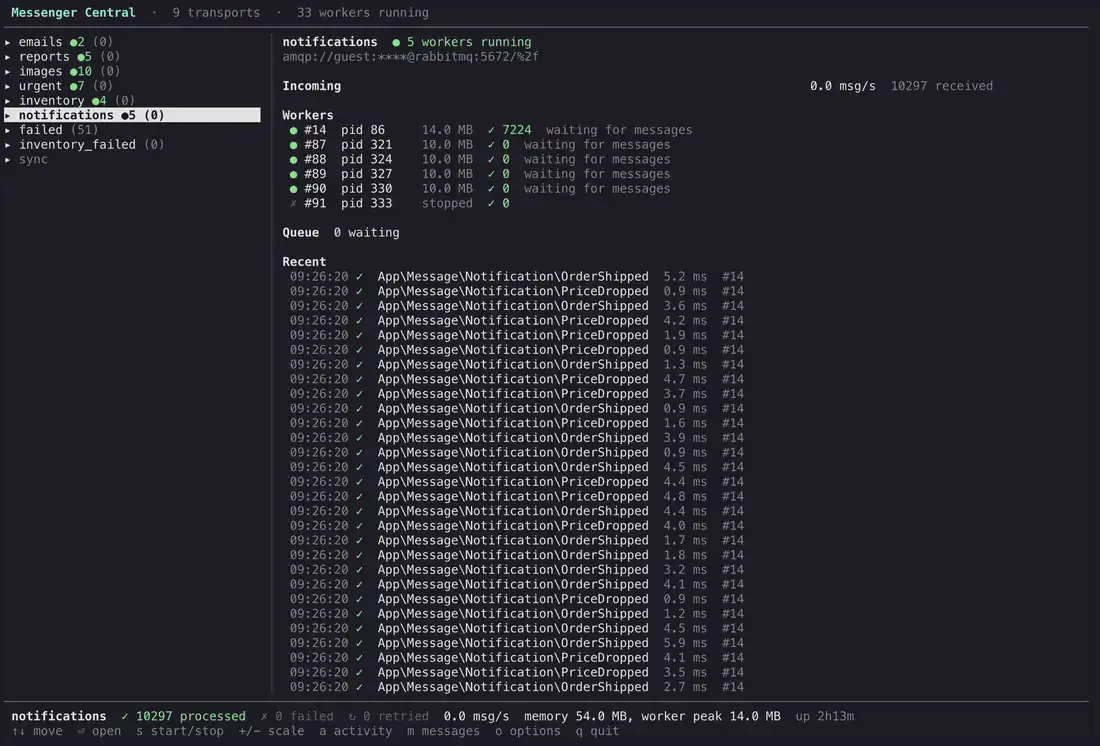
Task: Click the cross icon beside 0 failed
Action: click(x=264, y=717)
